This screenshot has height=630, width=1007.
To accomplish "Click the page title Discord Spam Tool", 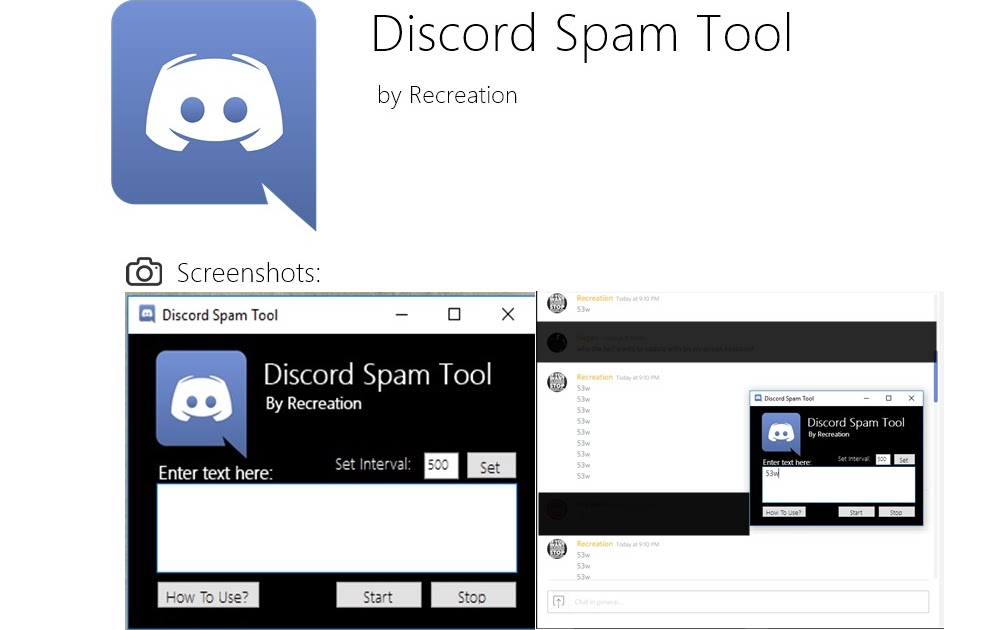I will (582, 35).
